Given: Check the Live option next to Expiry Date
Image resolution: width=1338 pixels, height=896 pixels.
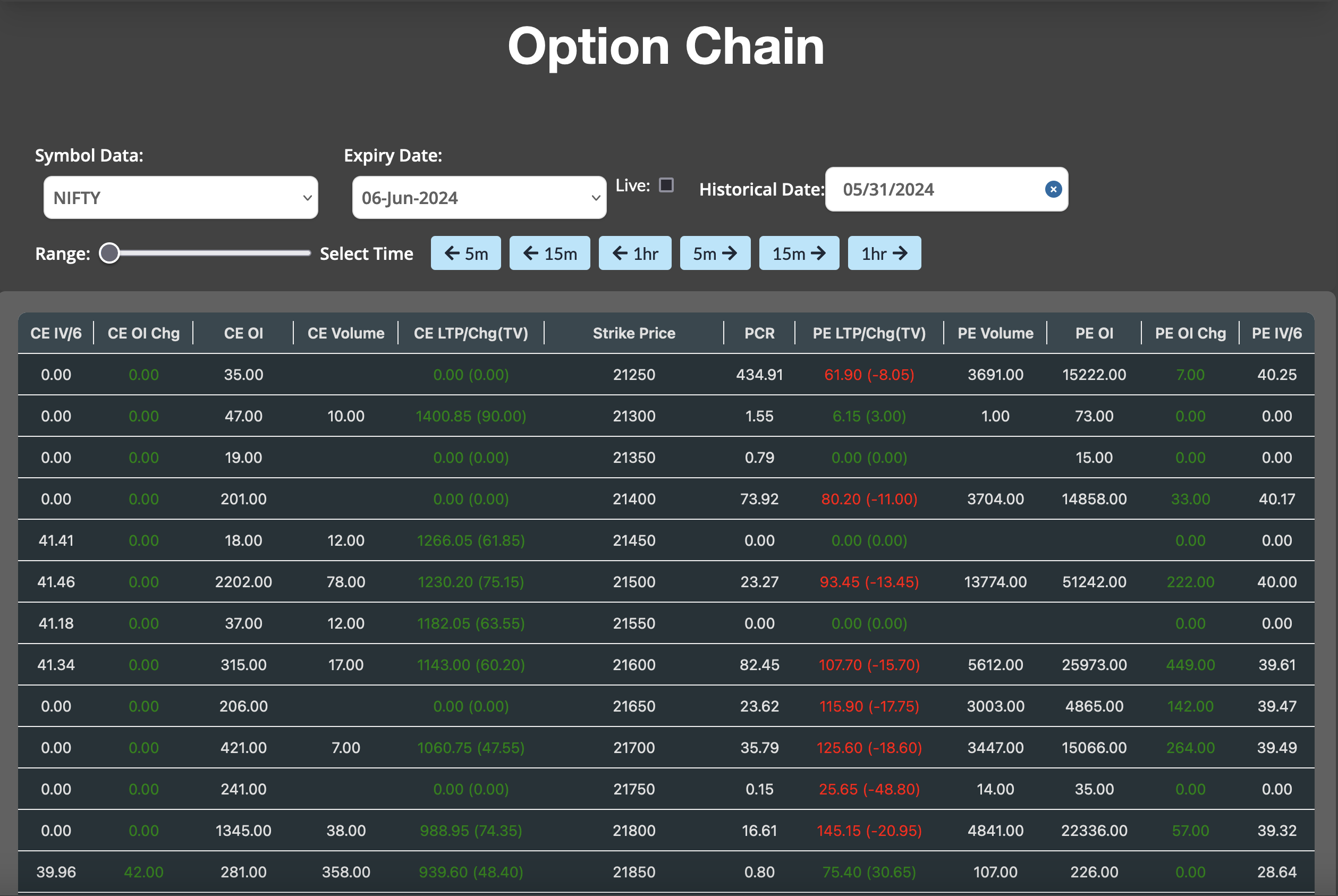Looking at the screenshot, I should pyautogui.click(x=666, y=185).
